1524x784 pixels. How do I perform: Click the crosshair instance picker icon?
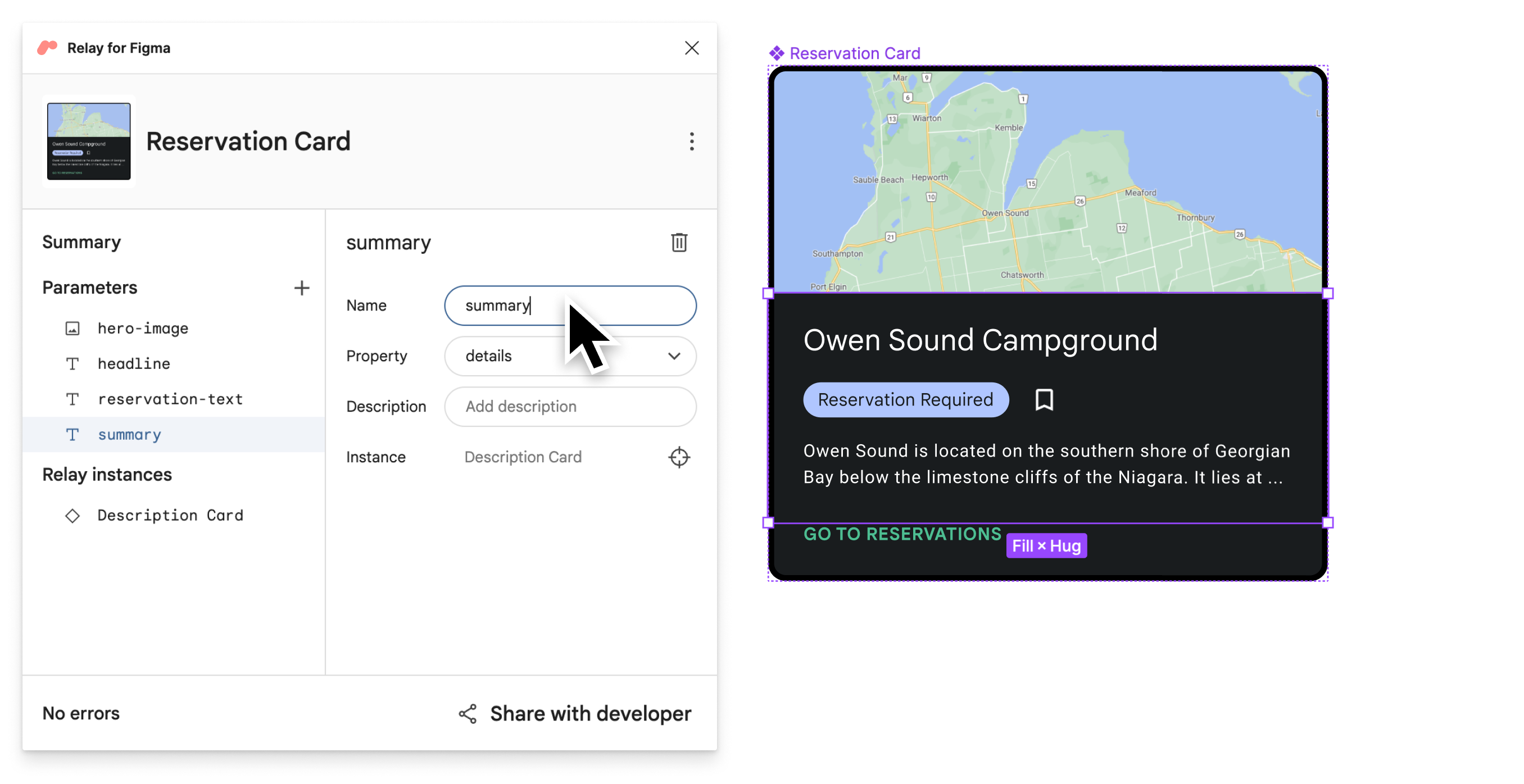[679, 457]
